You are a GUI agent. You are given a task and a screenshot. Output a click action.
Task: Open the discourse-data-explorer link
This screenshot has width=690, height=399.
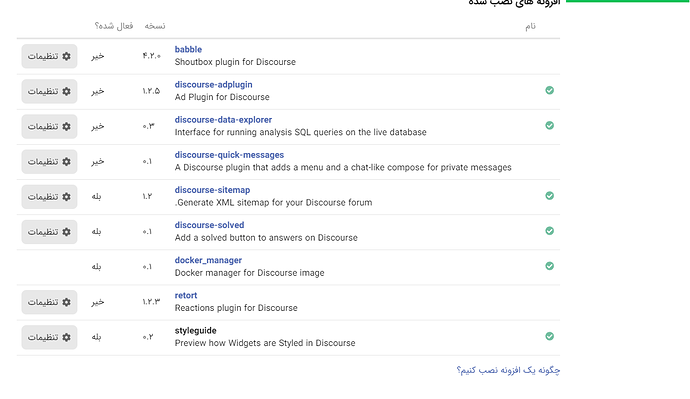tap(223, 120)
